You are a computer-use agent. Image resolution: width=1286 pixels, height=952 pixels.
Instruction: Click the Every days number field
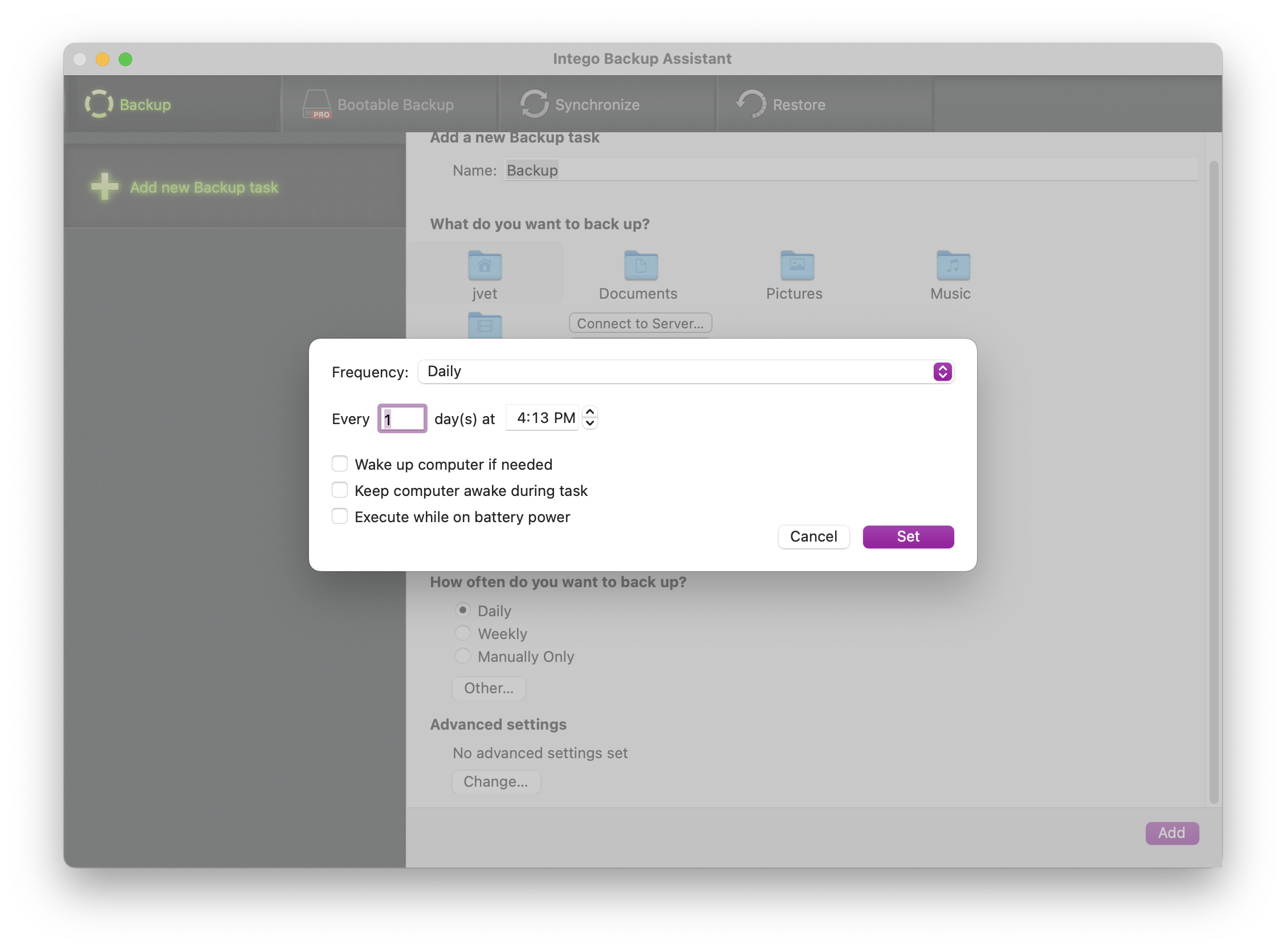[401, 418]
